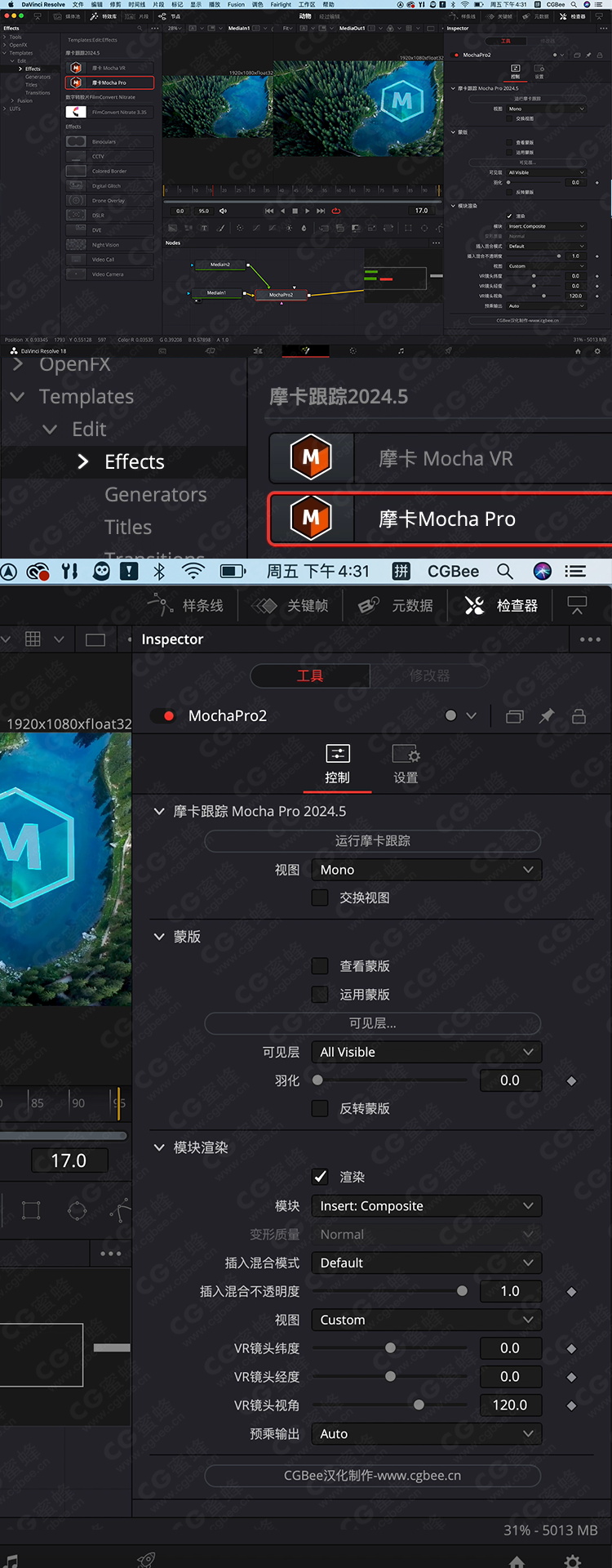
Task: Select the MediaIn2 node in the Nodes panel
Action: pos(220,265)
